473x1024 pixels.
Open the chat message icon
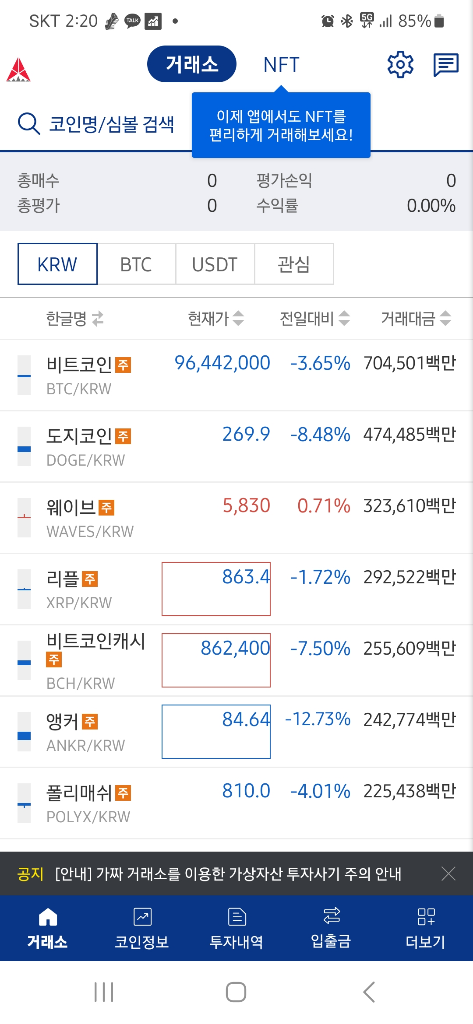pyautogui.click(x=446, y=65)
